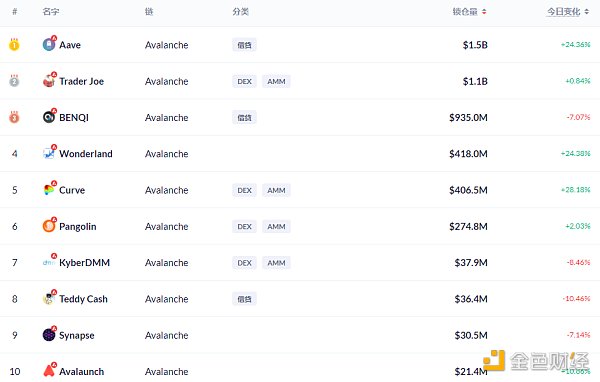Select the AMM tag in Curve row
Screen dimensions: 600x382
(276, 190)
